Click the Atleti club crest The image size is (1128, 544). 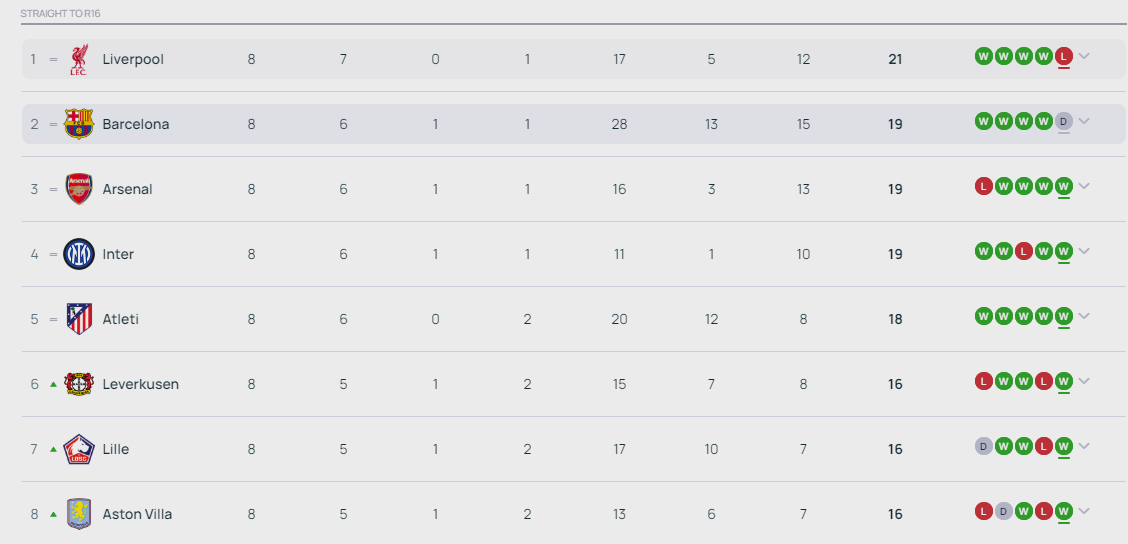point(79,319)
